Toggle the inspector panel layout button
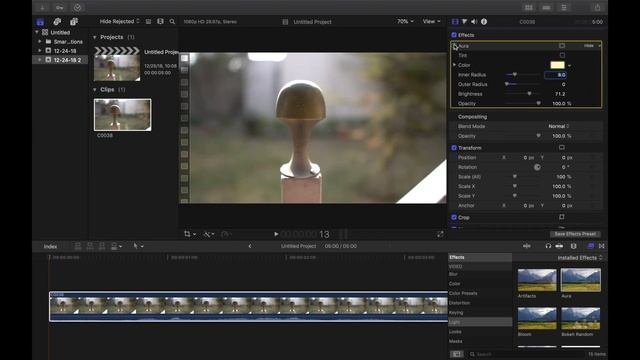The height and width of the screenshot is (360, 640). pos(564,7)
